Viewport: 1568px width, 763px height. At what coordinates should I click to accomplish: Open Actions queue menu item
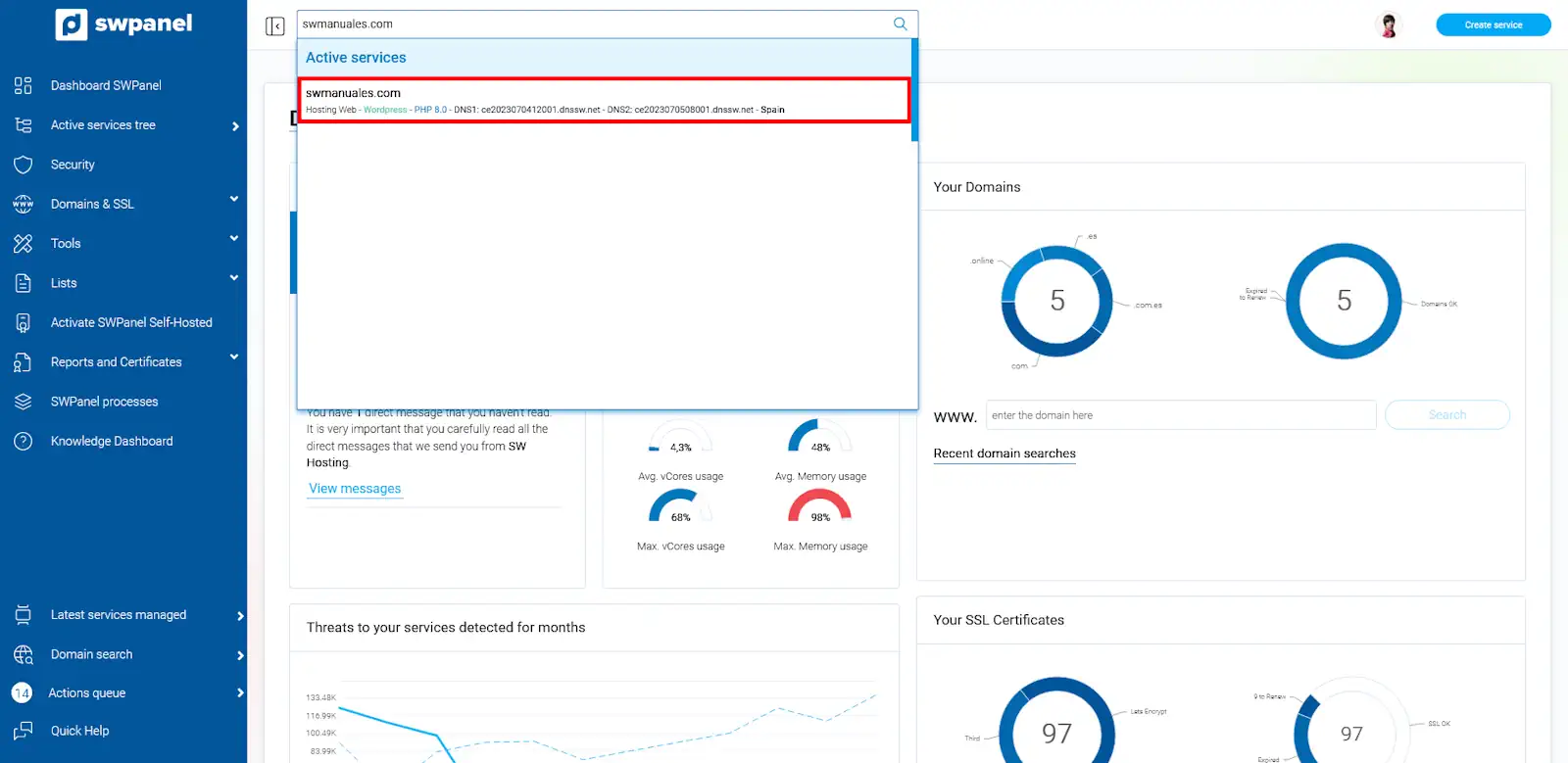pyautogui.click(x=87, y=692)
